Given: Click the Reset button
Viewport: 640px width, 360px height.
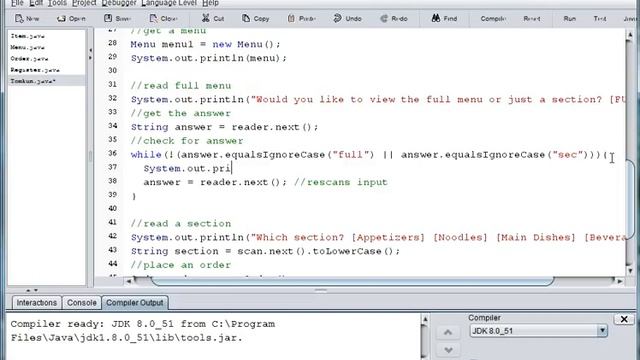Looking at the screenshot, I should [532, 18].
